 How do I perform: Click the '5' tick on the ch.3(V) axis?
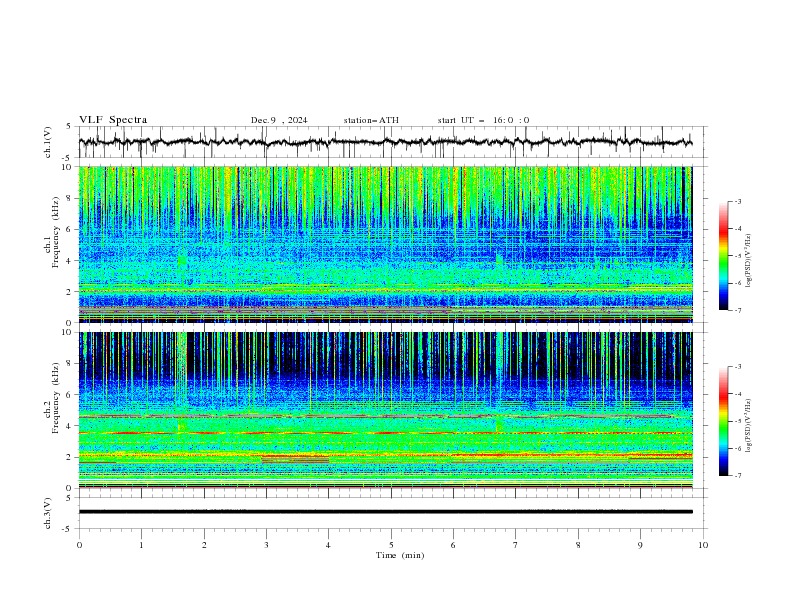point(69,498)
